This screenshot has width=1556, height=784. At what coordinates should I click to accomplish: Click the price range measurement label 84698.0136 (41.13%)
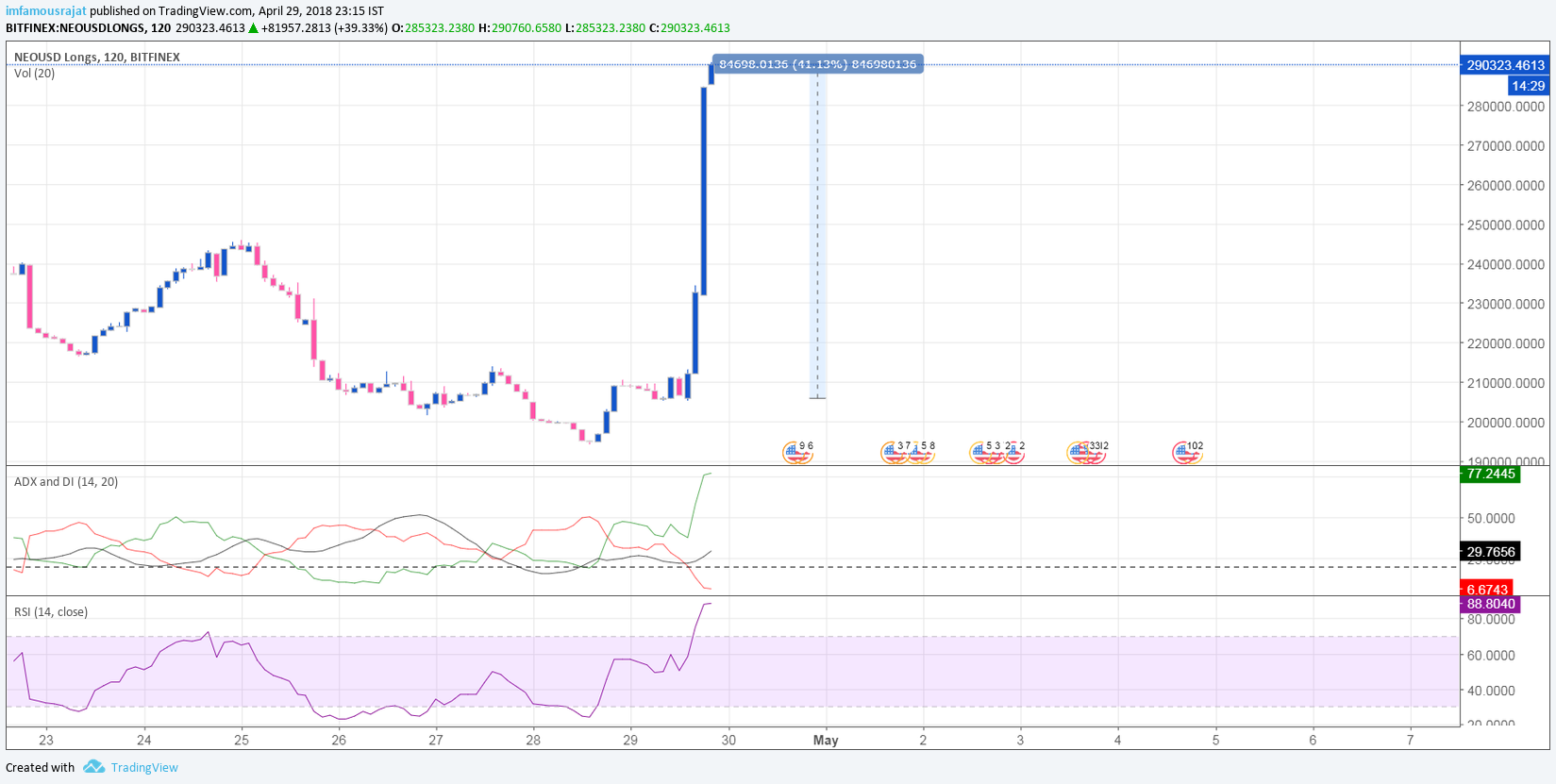(817, 64)
